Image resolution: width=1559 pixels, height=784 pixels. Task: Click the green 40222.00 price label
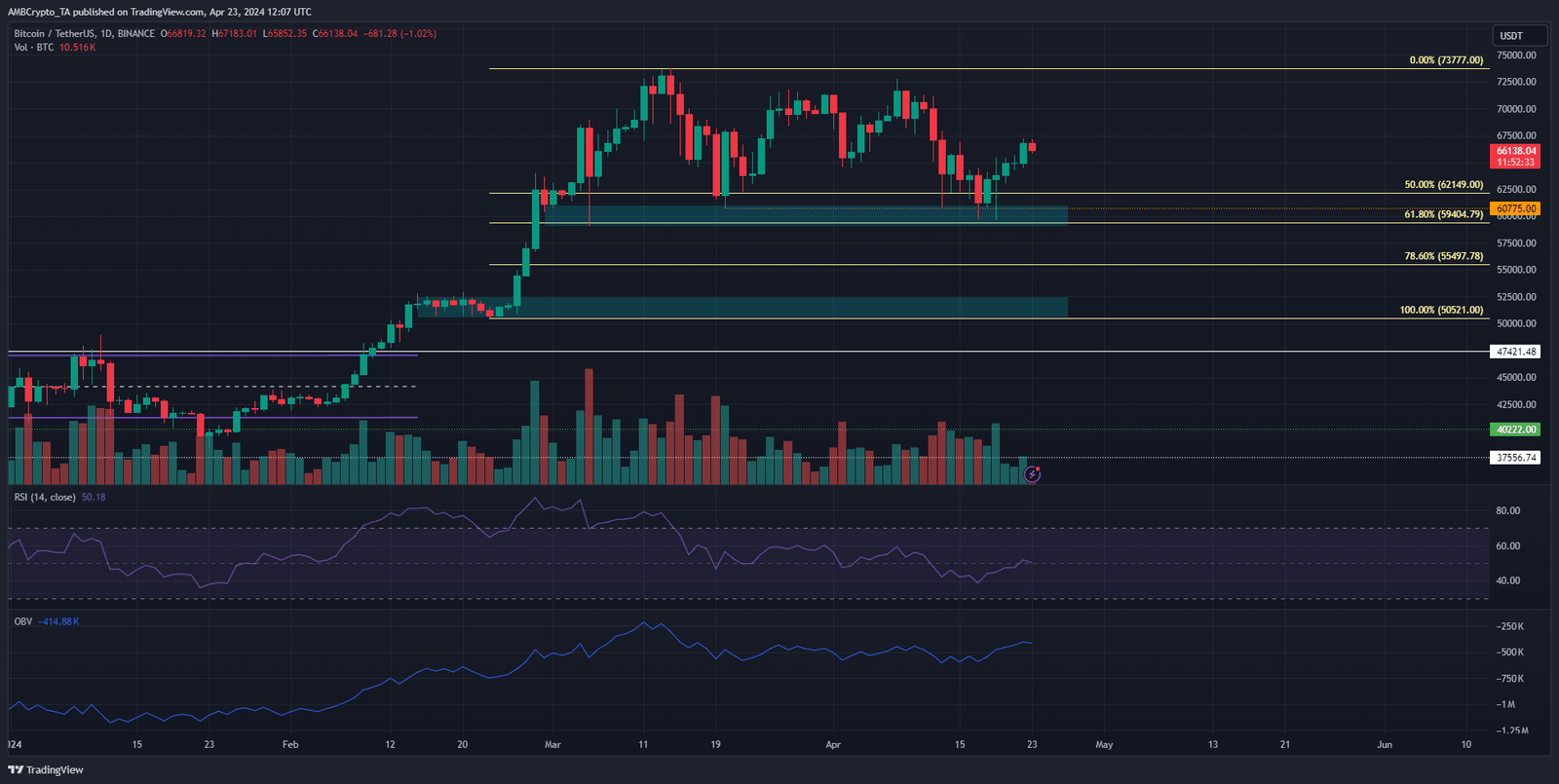click(1516, 429)
